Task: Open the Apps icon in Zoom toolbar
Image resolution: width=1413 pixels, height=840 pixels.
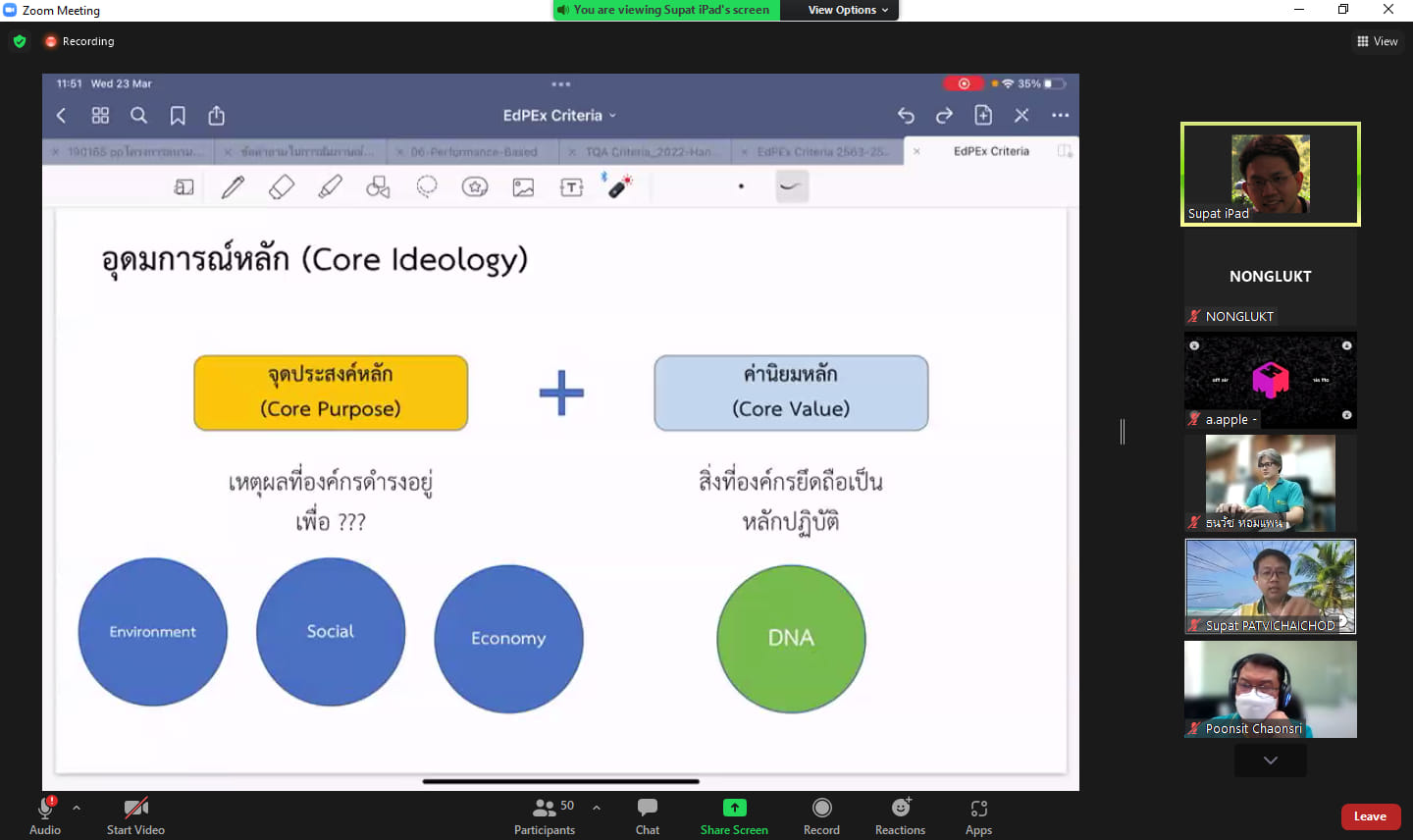Action: pos(978,816)
